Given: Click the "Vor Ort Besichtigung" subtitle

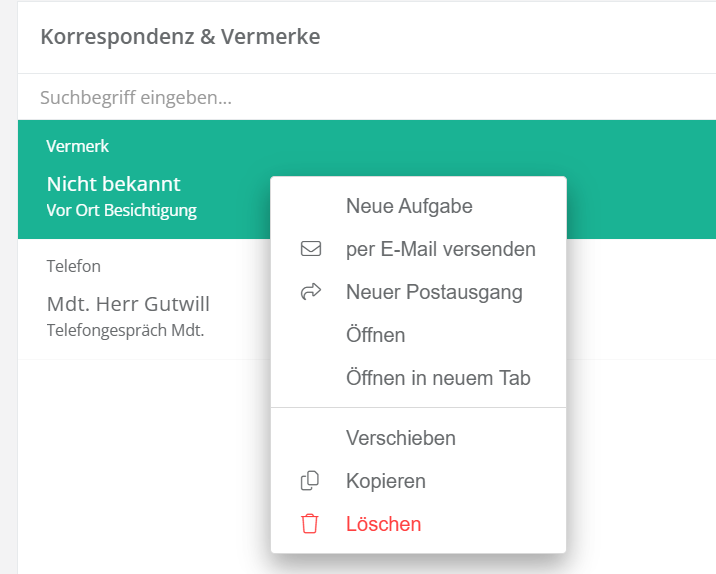Looking at the screenshot, I should tap(122, 210).
